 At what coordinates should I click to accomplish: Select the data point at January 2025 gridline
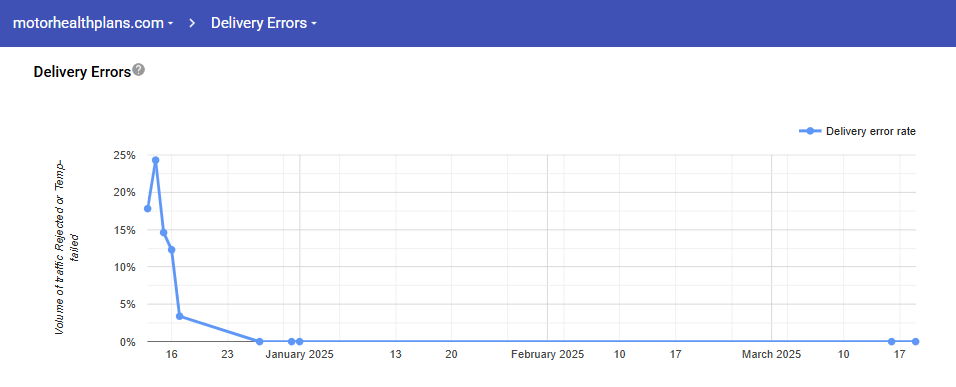299,341
